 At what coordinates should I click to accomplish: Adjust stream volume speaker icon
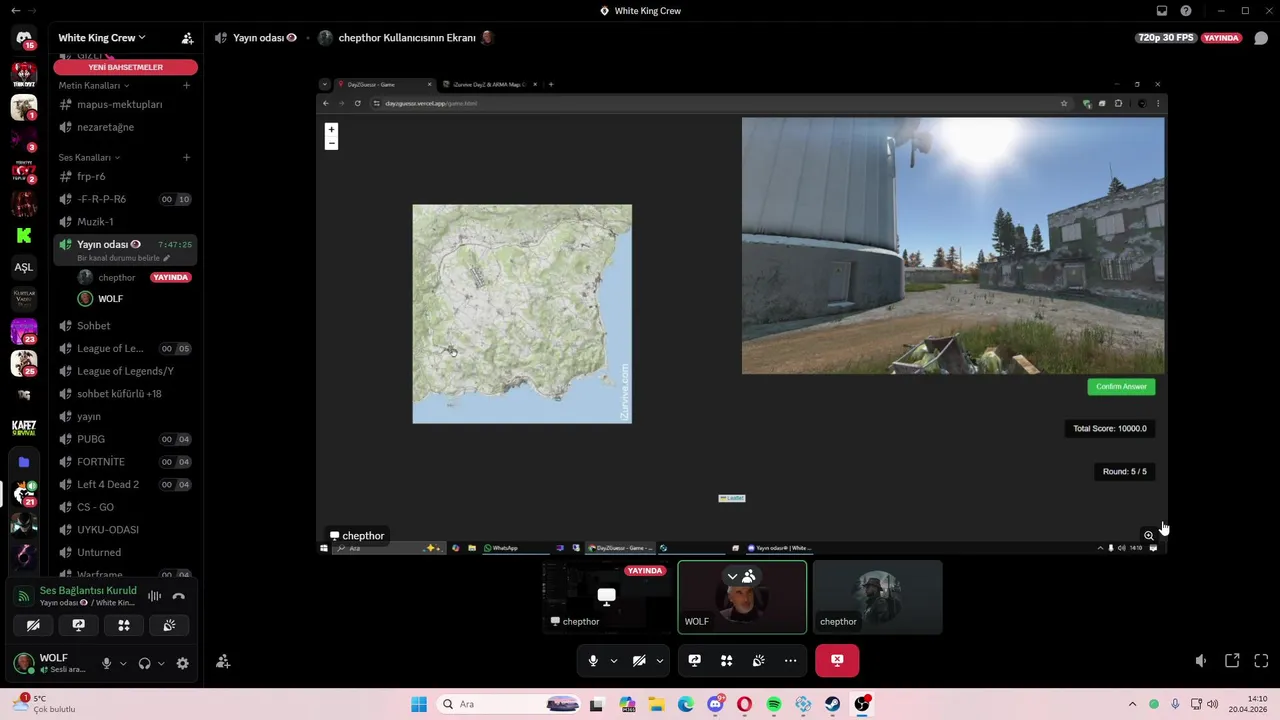1201,660
